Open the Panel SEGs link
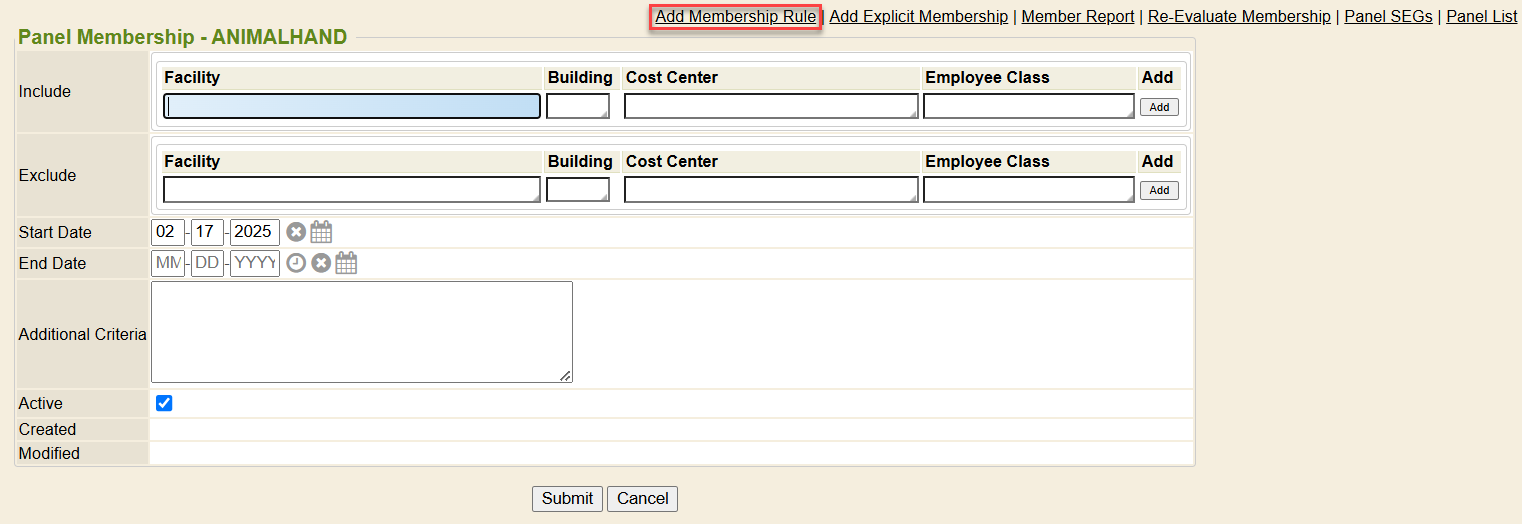This screenshot has height=524, width=1522. 1388,16
